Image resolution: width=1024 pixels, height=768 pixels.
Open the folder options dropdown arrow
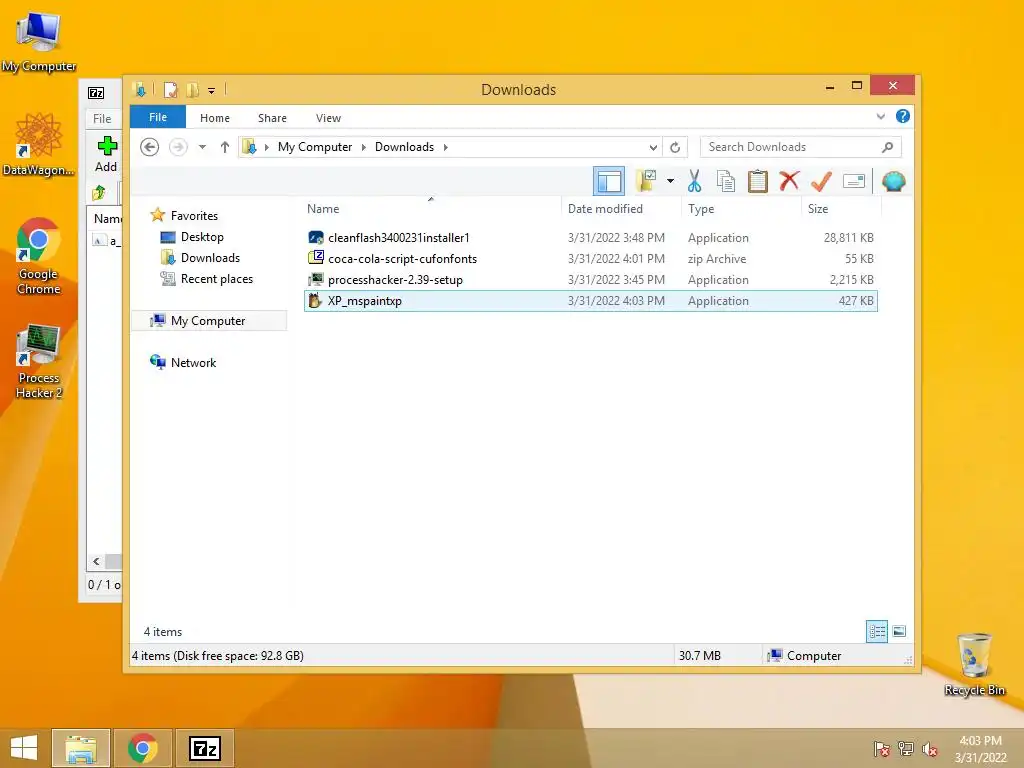pyautogui.click(x=670, y=181)
